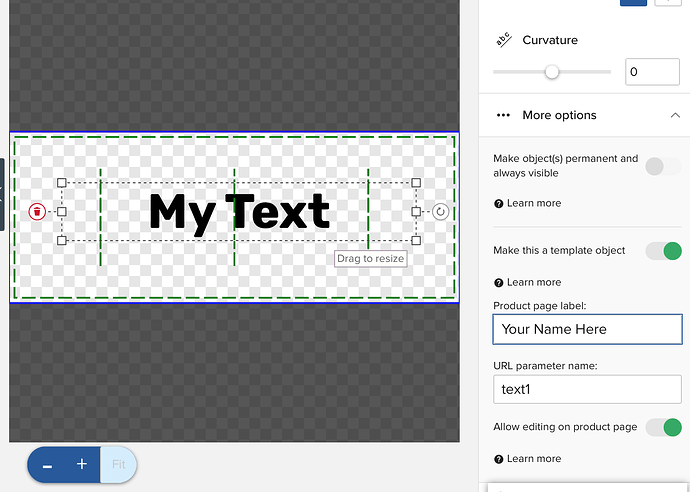Click the three-dots More options icon
Screen dimensions: 690x492
pyautogui.click(x=503, y=115)
